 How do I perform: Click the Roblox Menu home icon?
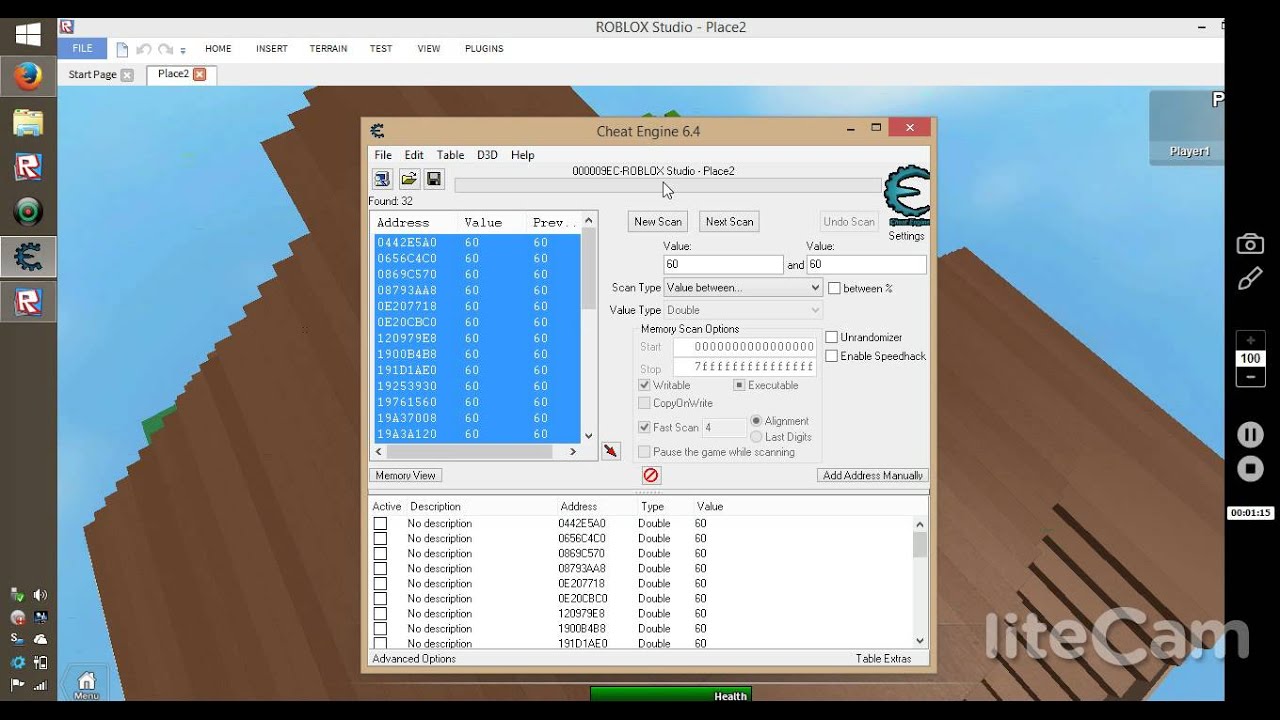[86, 682]
